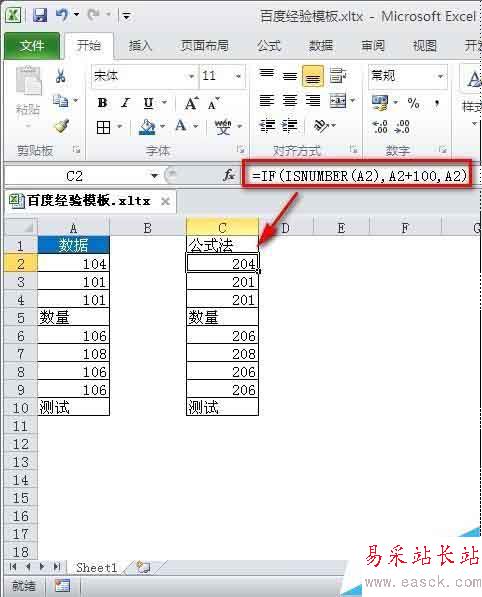Screen dimensions: 482x597
Task: Click the text Orientation icon
Action: pos(321,125)
